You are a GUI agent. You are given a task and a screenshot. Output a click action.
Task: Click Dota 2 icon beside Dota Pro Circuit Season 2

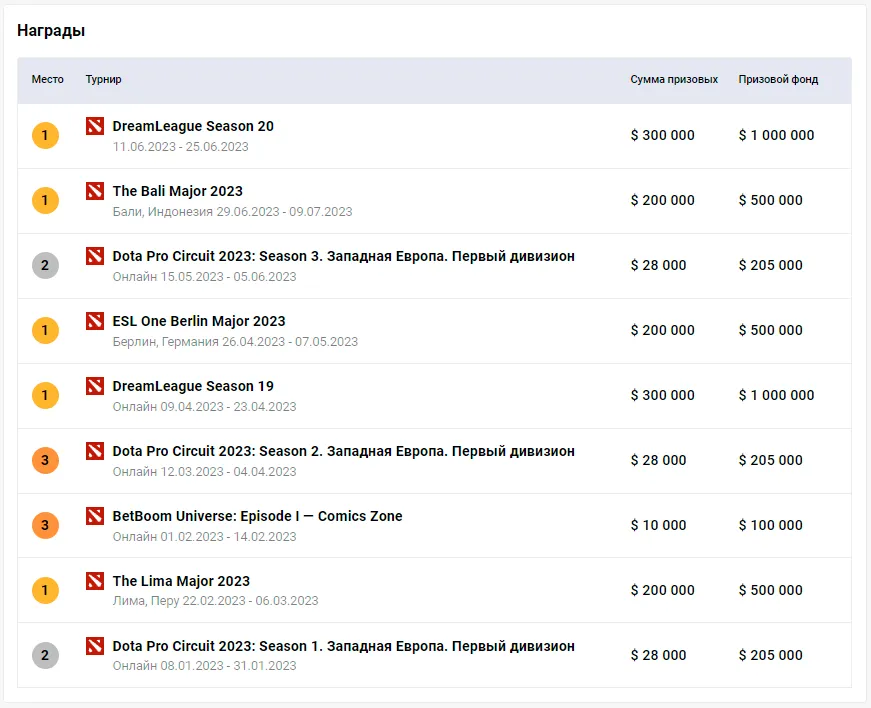point(95,451)
